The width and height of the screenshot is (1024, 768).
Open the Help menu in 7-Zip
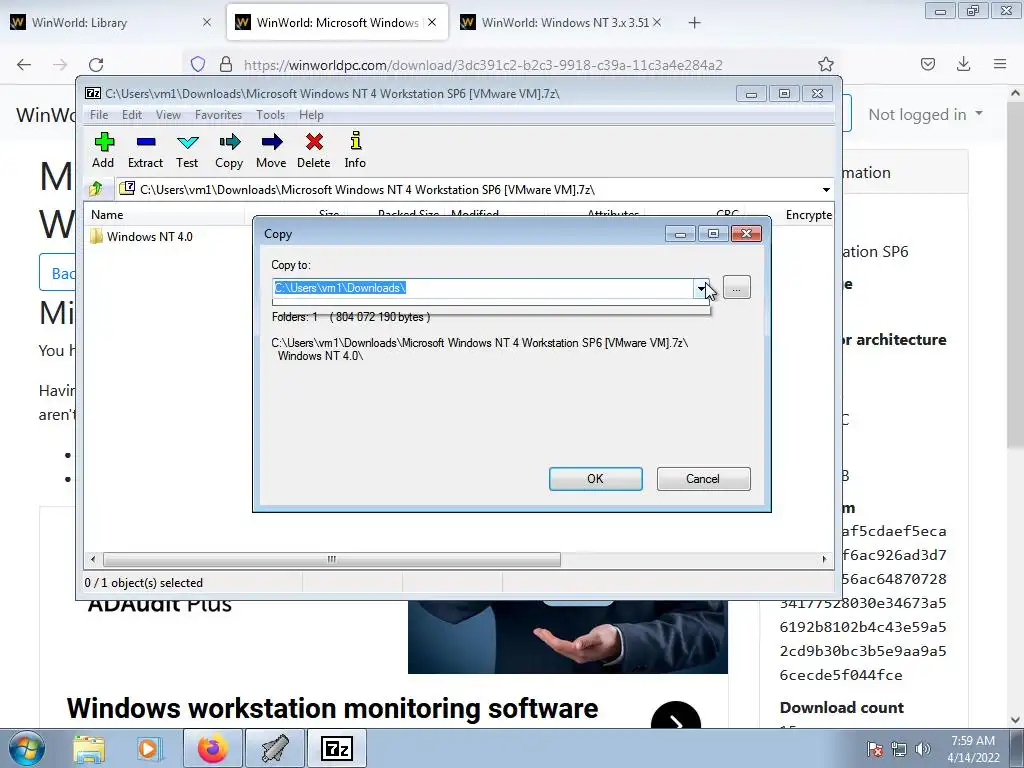pyautogui.click(x=312, y=115)
